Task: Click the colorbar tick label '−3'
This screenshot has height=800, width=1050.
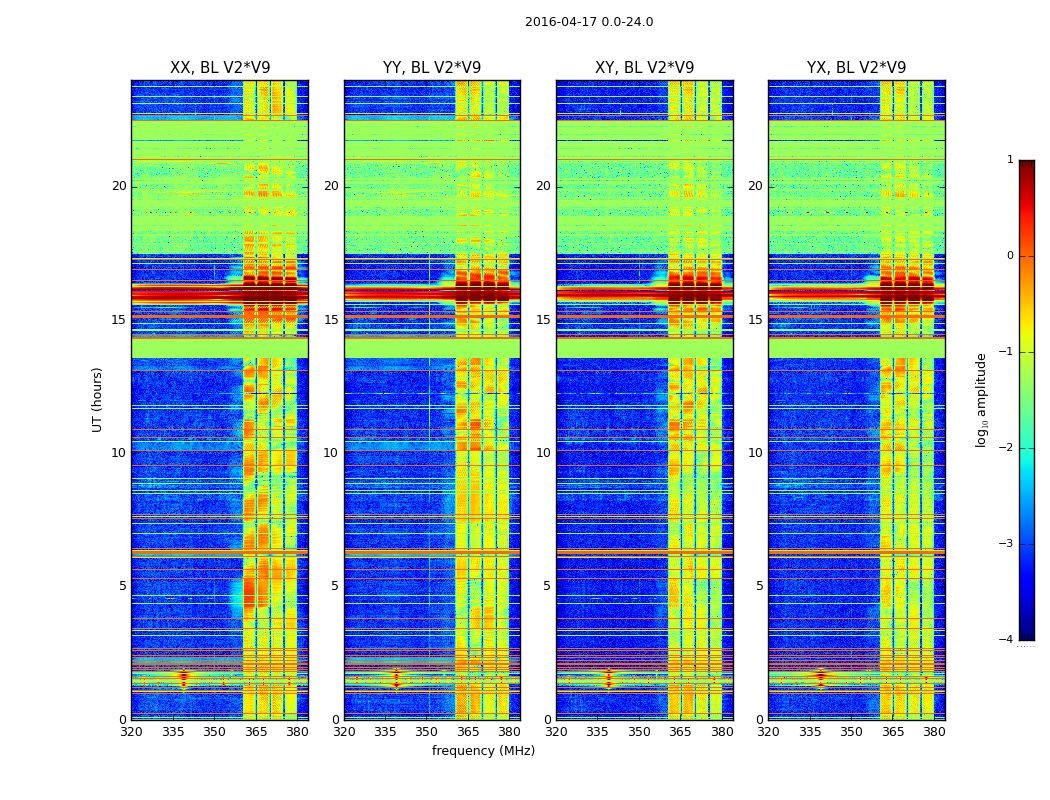Action: coord(1005,543)
